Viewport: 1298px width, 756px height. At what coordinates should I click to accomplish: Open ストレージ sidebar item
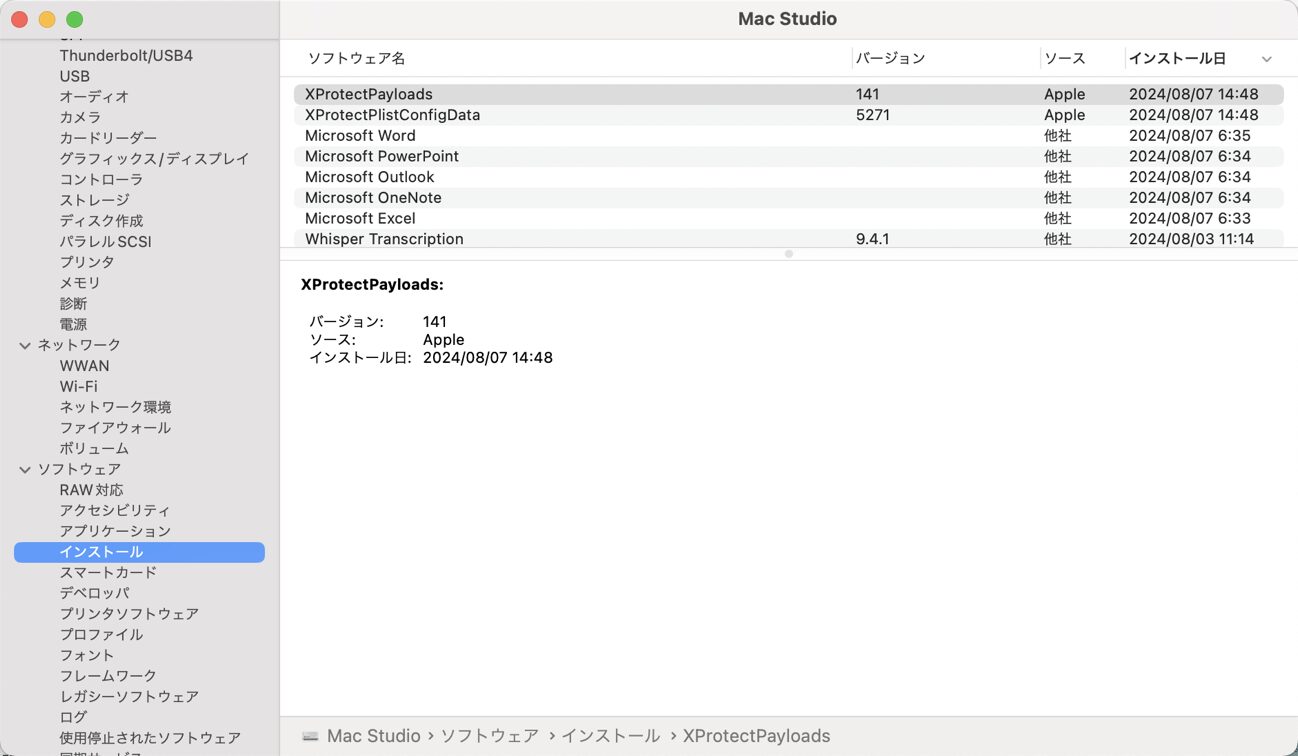tap(94, 200)
